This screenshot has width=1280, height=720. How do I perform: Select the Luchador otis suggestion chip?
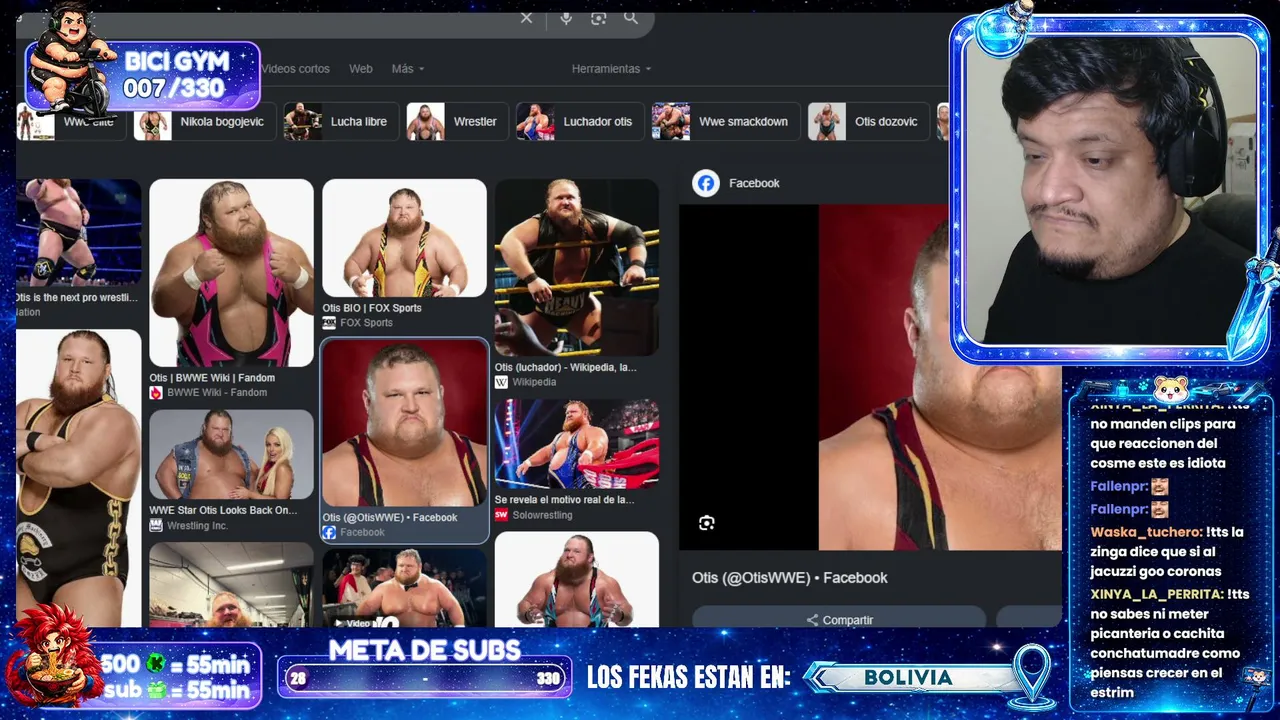579,122
